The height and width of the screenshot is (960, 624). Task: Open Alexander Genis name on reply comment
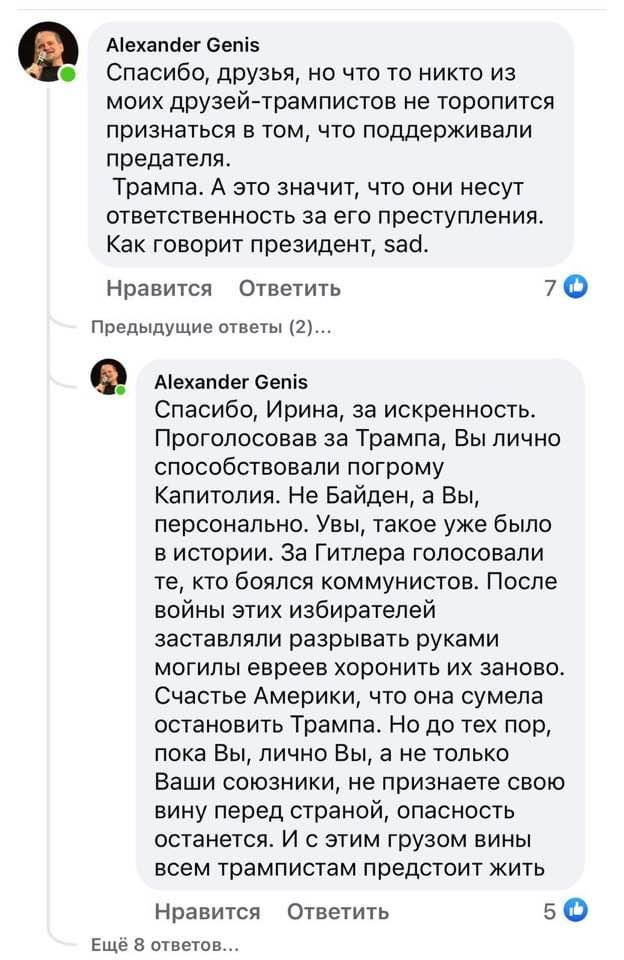(x=231, y=382)
